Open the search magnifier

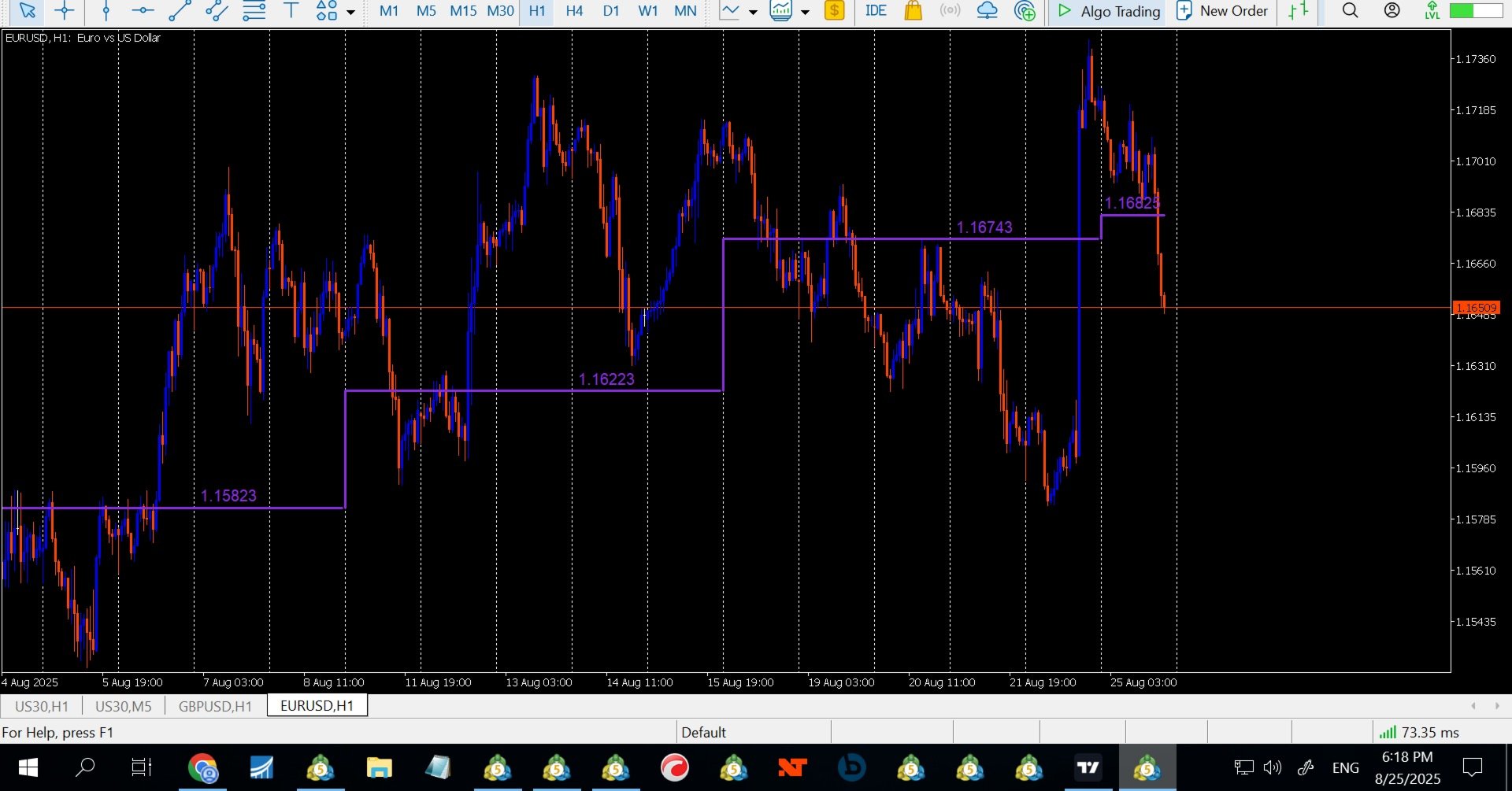1350,11
